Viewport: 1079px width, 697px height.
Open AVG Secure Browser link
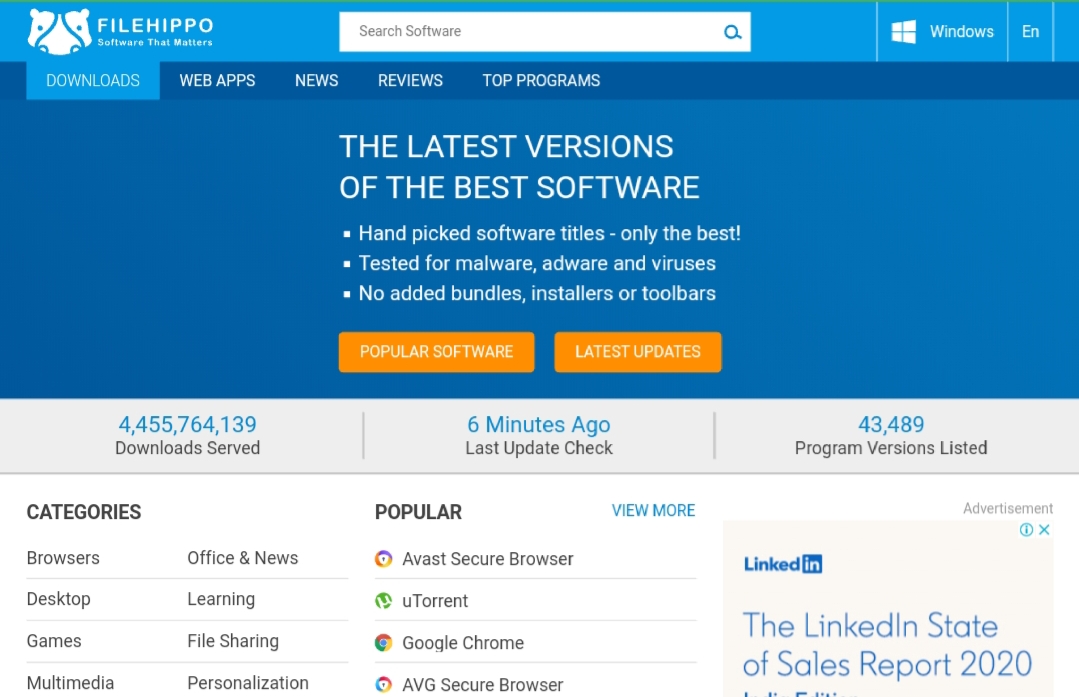[x=482, y=685]
